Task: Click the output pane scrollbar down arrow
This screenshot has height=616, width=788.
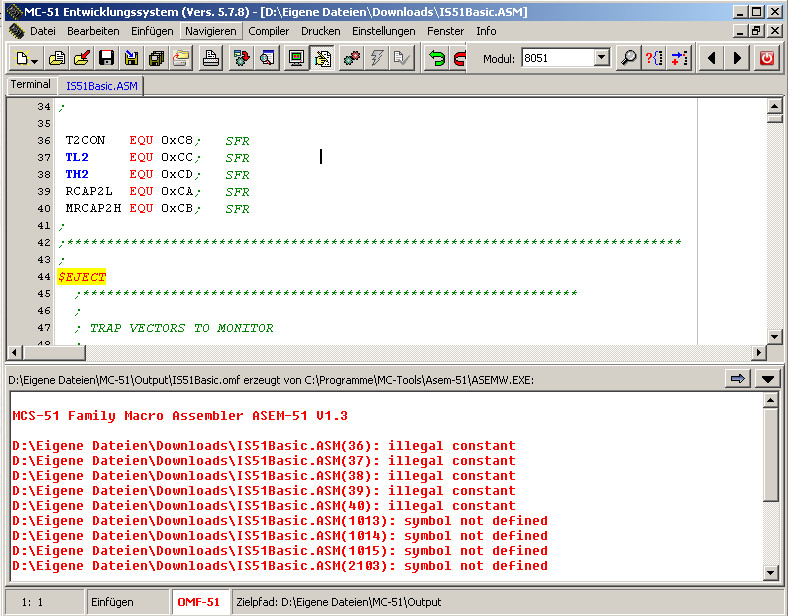Action: coord(770,572)
